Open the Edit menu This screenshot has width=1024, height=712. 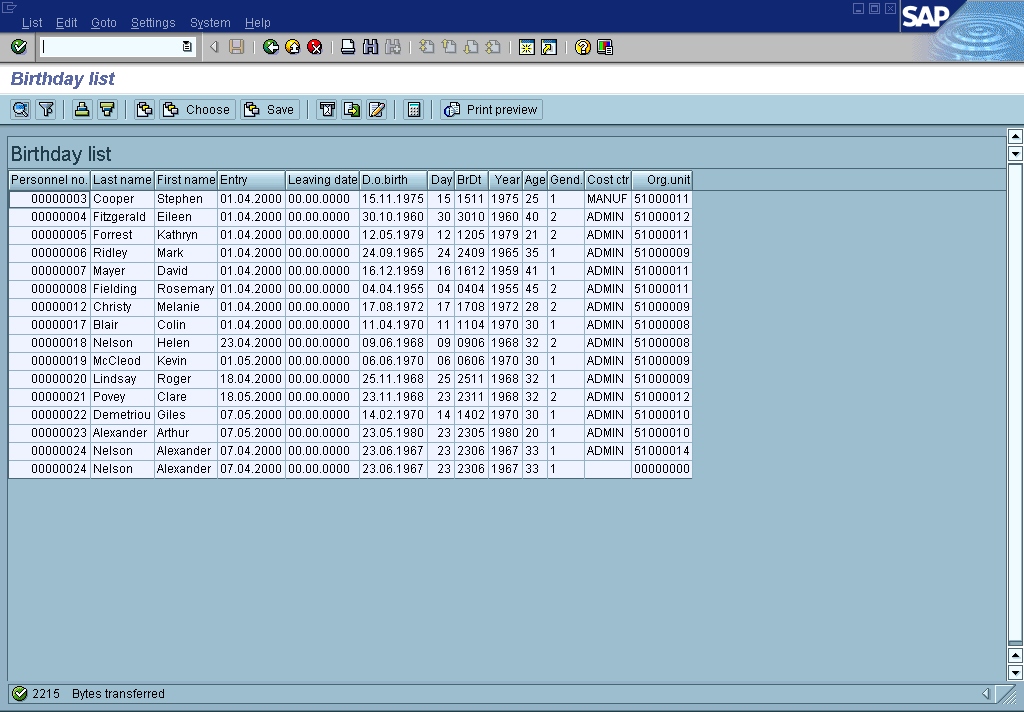pyautogui.click(x=67, y=23)
